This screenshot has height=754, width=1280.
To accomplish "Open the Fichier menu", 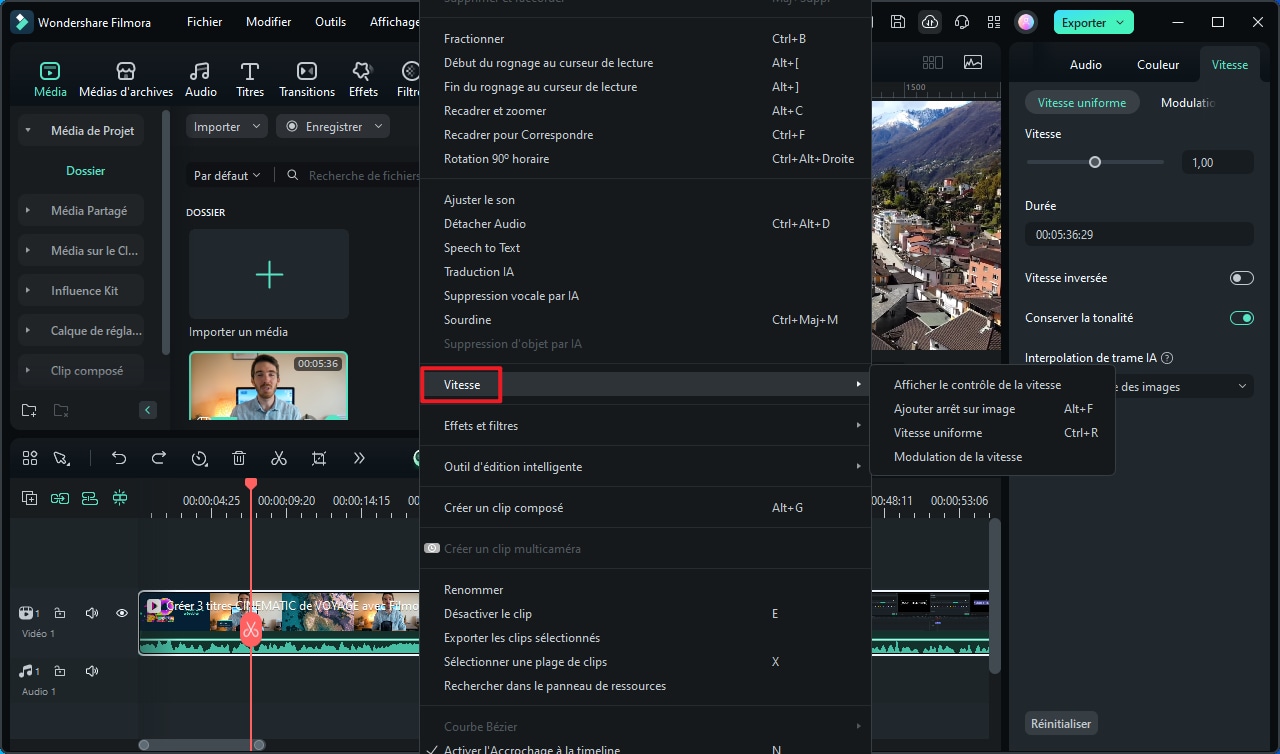I will click(204, 22).
